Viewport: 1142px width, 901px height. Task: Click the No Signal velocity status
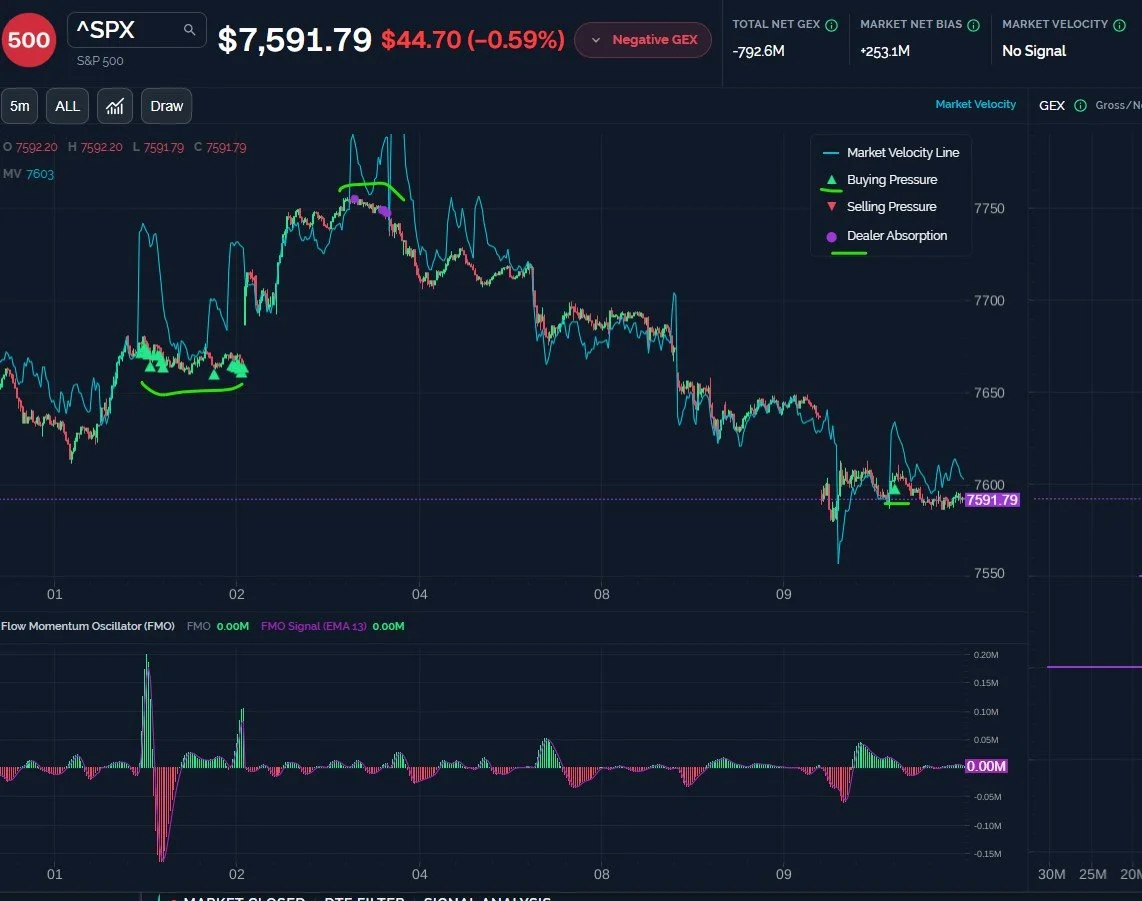[x=1033, y=51]
